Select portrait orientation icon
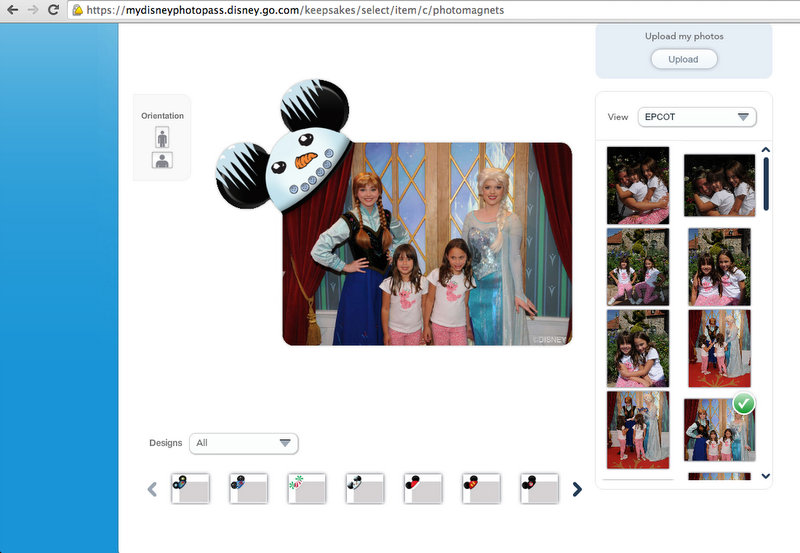 pyautogui.click(x=162, y=137)
